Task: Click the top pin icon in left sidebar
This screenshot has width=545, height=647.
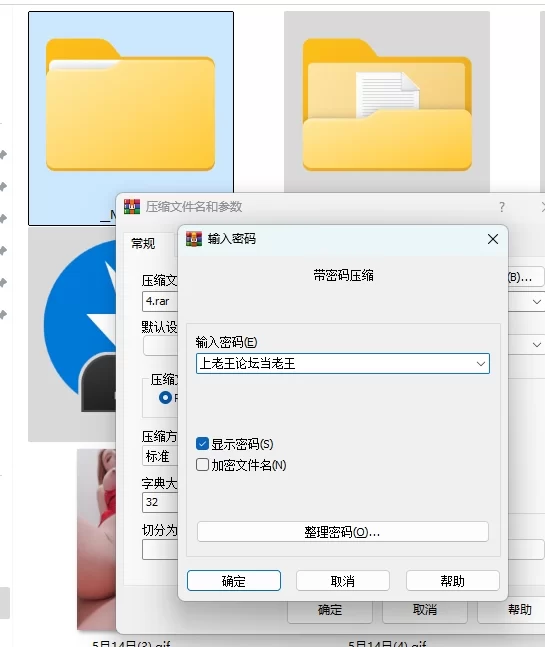Action: point(3,155)
